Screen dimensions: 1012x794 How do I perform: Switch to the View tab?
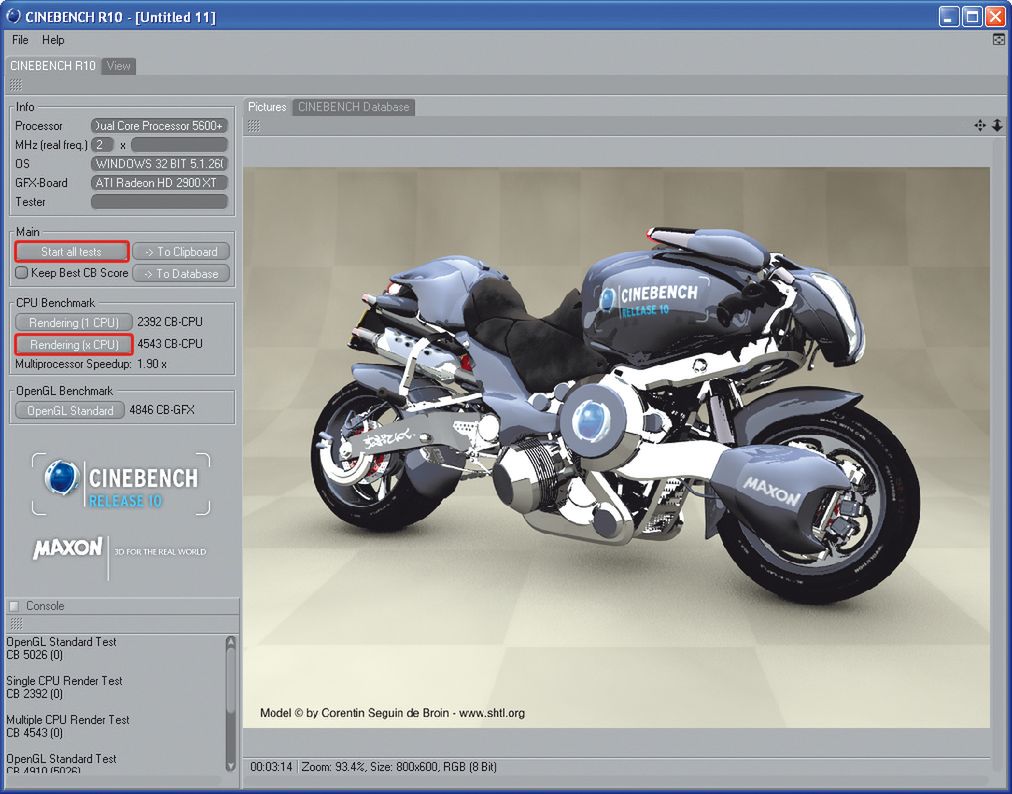click(118, 66)
